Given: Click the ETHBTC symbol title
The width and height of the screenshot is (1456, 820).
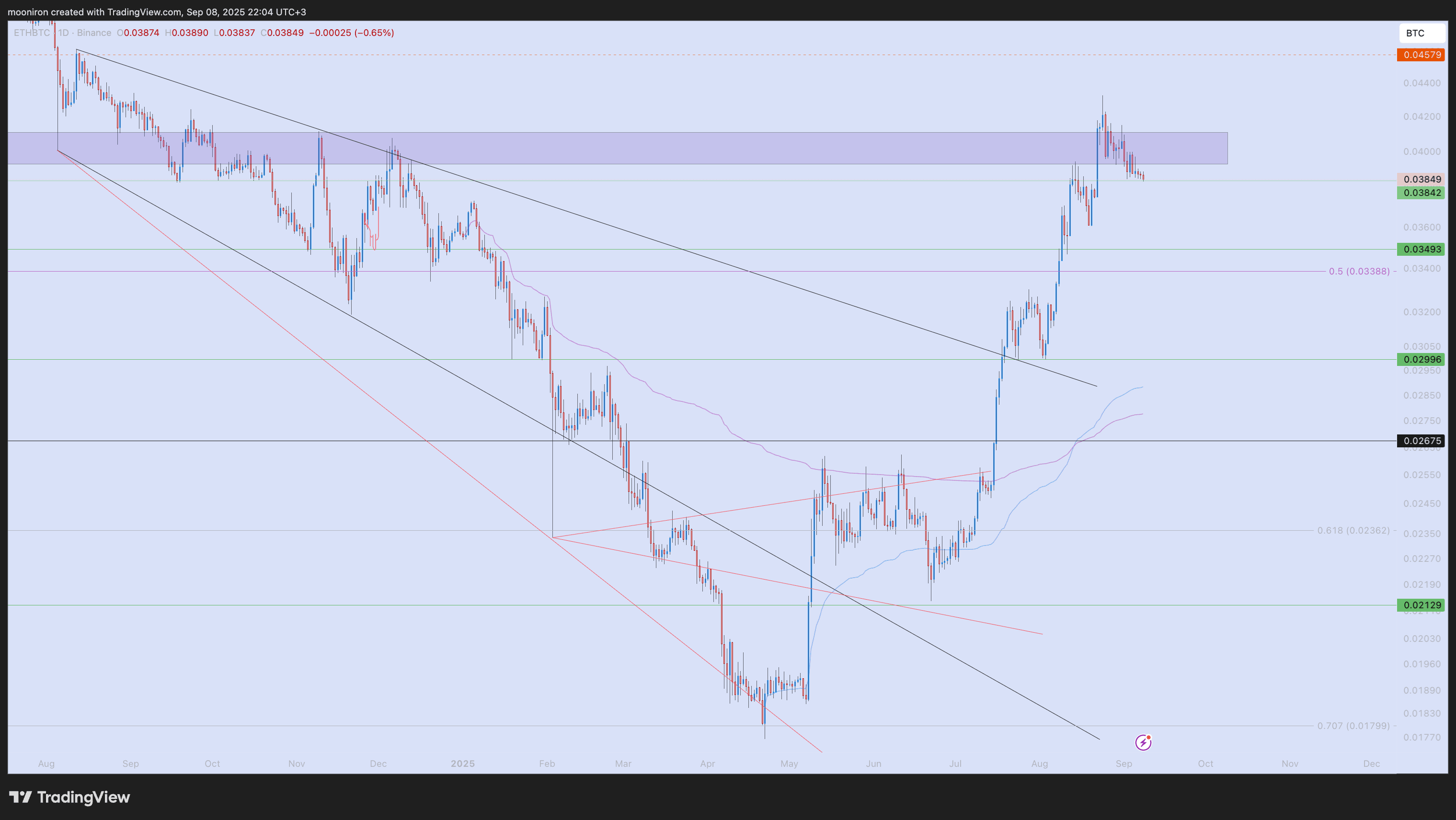Looking at the screenshot, I should pyautogui.click(x=32, y=33).
